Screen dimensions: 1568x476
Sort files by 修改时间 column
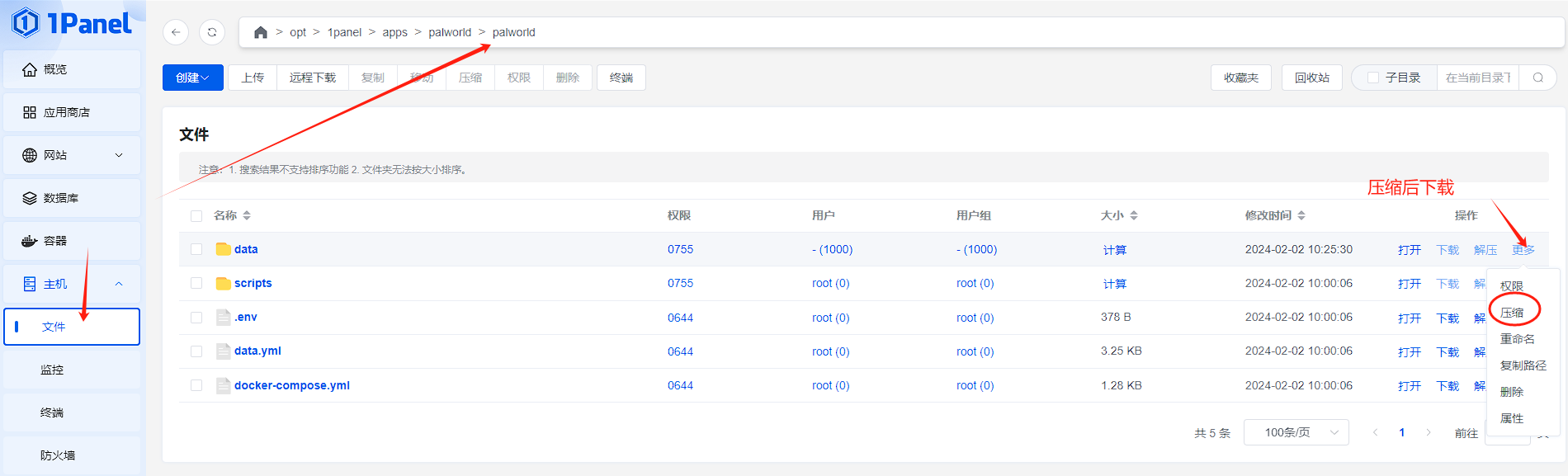pos(1275,215)
